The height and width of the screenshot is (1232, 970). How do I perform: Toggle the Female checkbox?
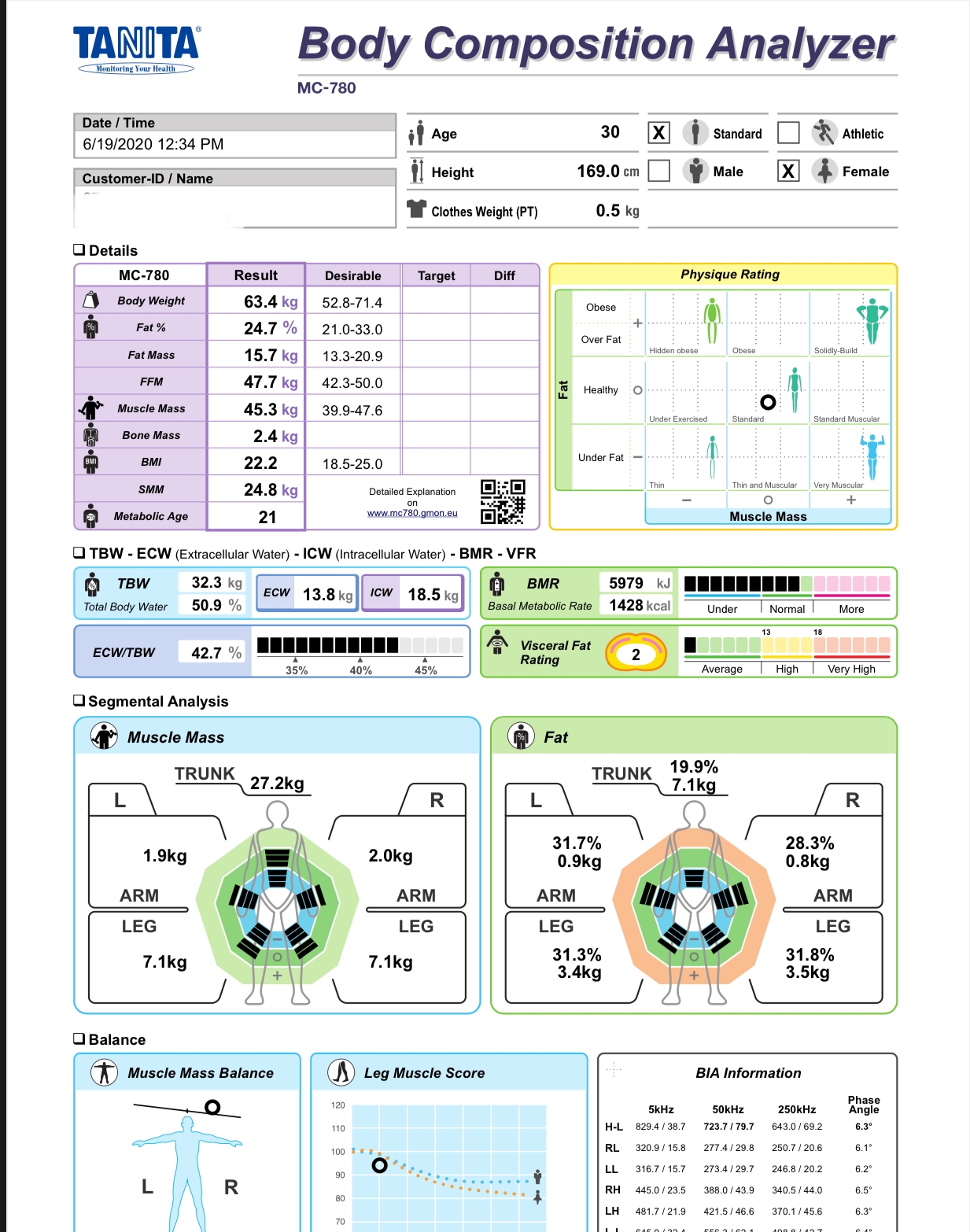tap(788, 171)
